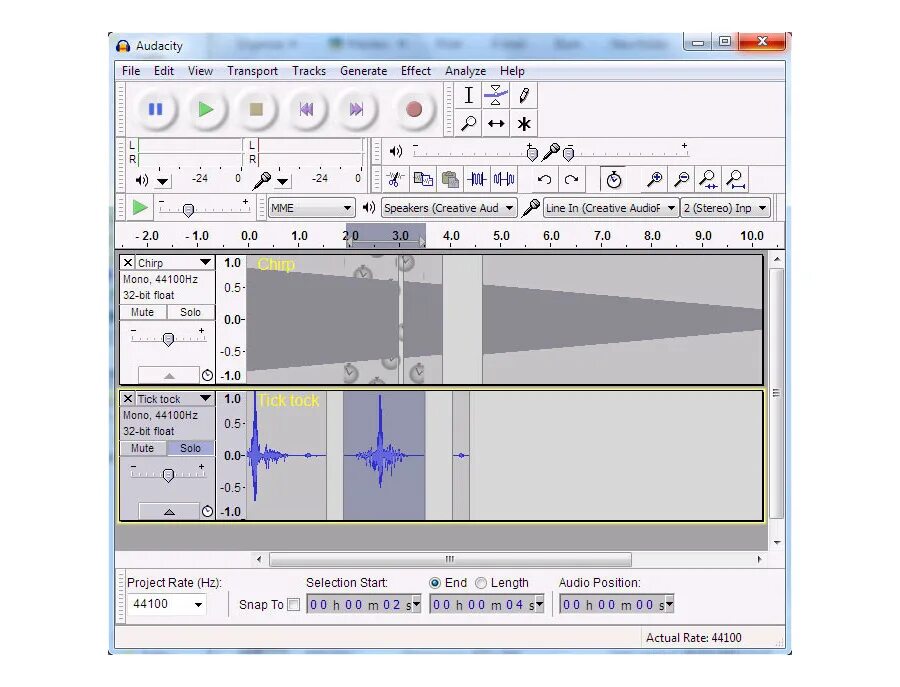This screenshot has width=900, height=687.
Task: Open the output meter speaker dropdown
Action: [x=163, y=182]
